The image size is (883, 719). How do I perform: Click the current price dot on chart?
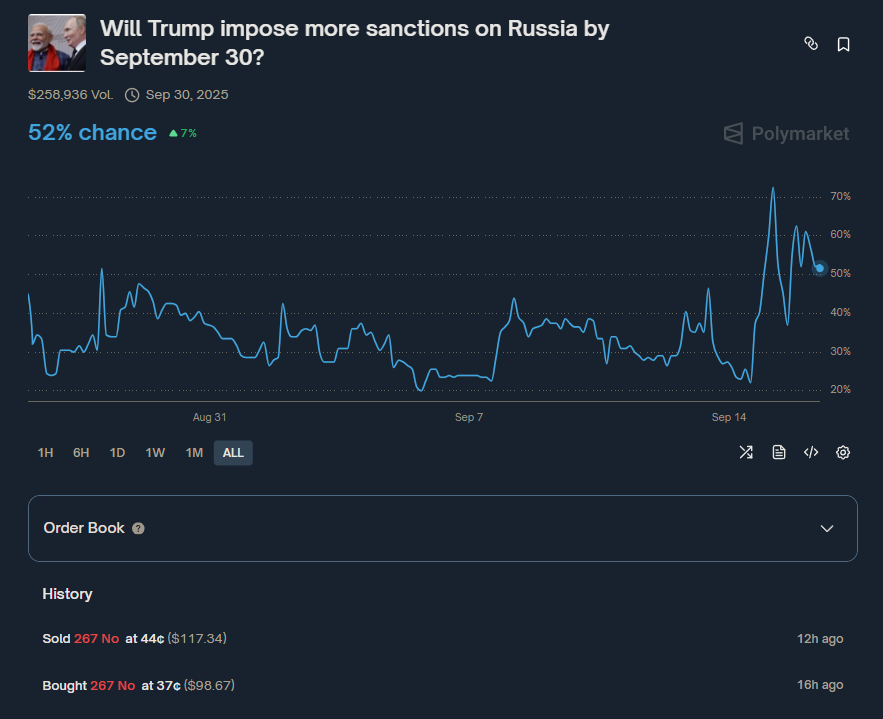(820, 268)
